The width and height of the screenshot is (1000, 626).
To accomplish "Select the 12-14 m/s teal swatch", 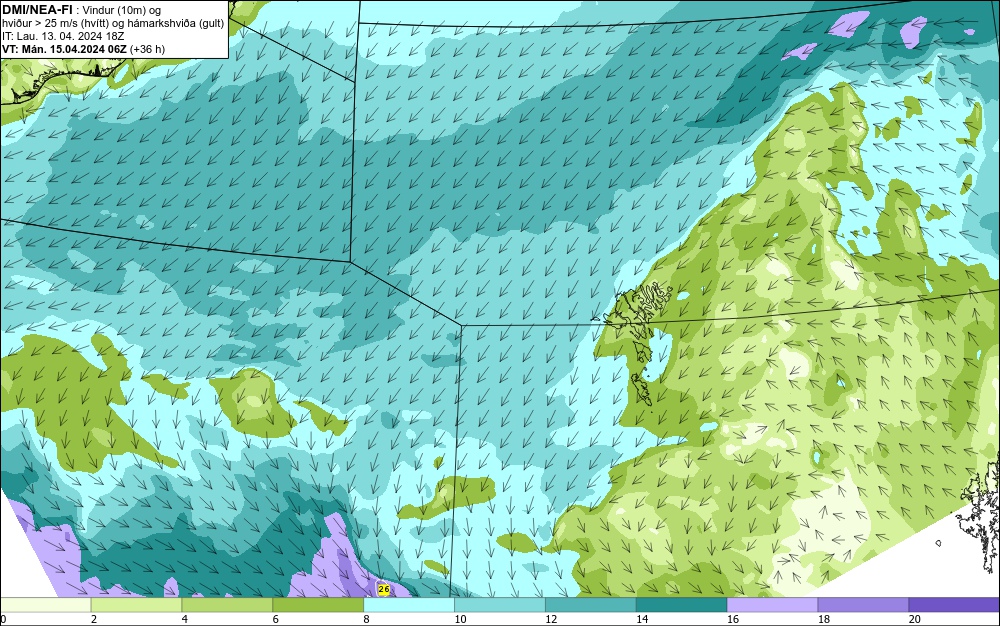I will point(591,605).
